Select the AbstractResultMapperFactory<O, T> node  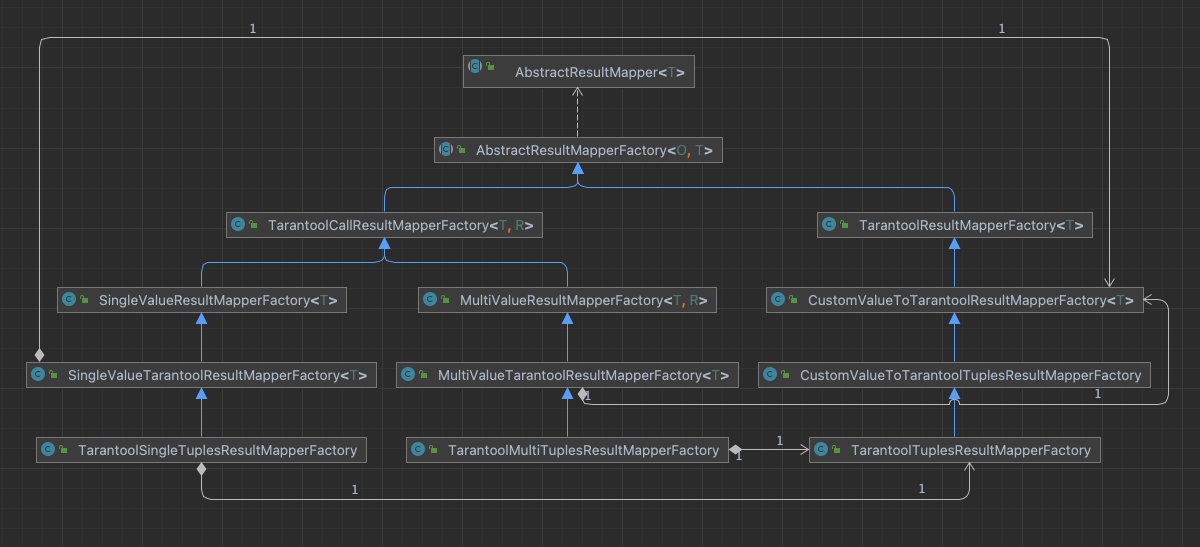tap(578, 150)
